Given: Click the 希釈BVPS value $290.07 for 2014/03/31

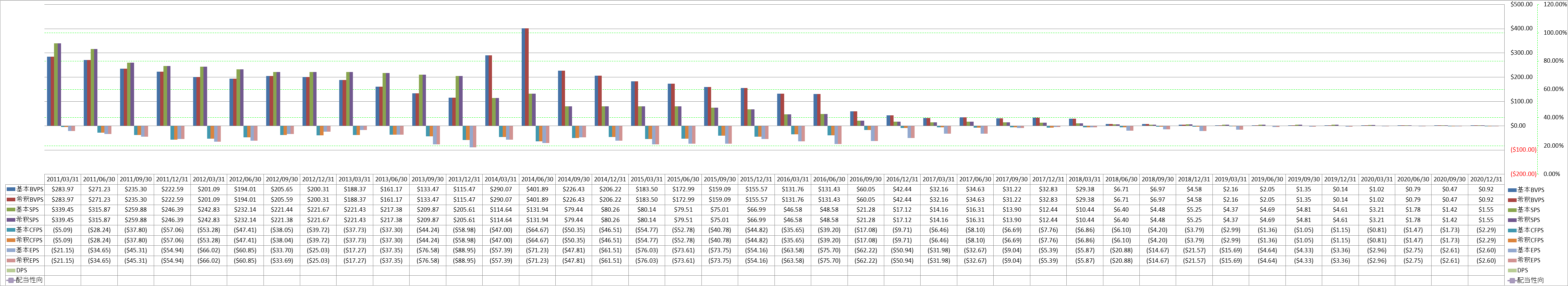Looking at the screenshot, I should click(x=501, y=200).
